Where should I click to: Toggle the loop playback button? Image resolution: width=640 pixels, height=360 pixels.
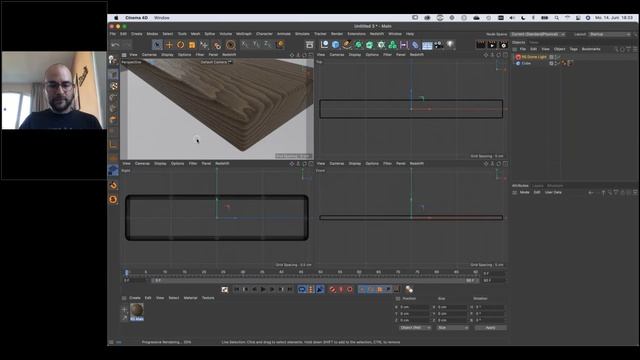(x=302, y=289)
